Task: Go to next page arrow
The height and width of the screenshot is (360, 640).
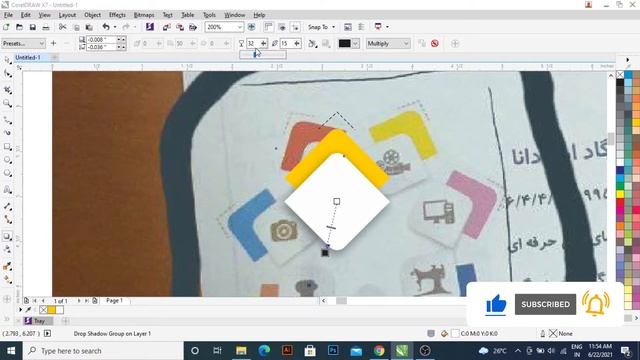Action: point(79,301)
